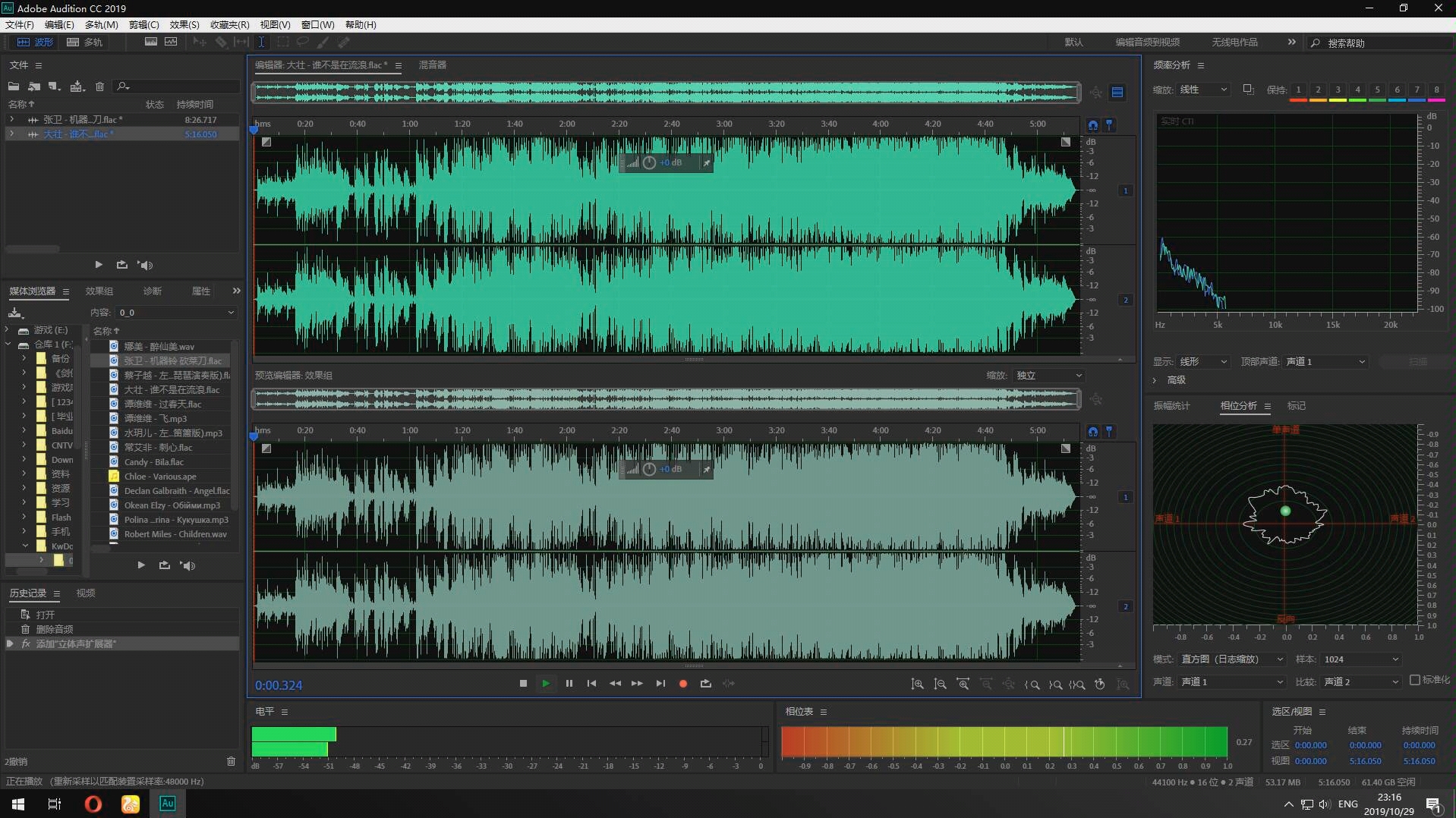Click the volume knob on top editor HUD
The image size is (1456, 818).
click(649, 162)
